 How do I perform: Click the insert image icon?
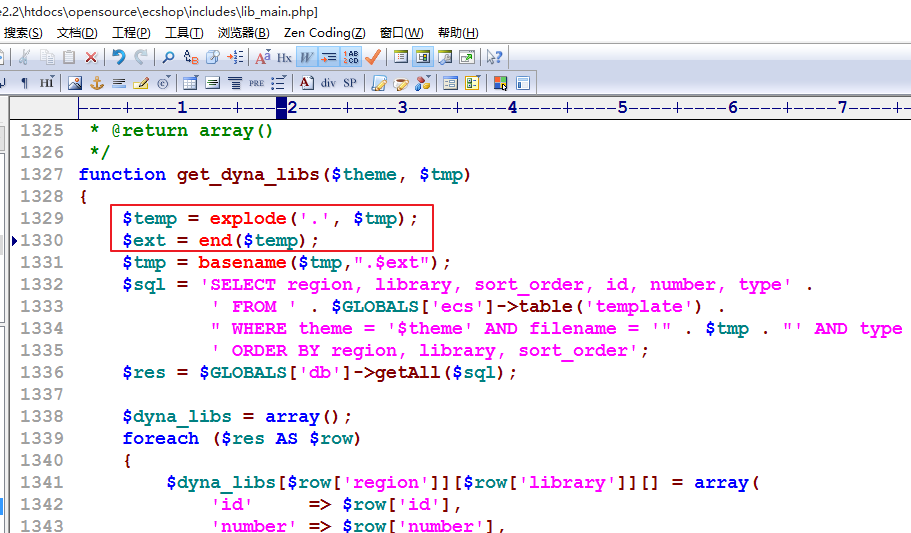[75, 83]
